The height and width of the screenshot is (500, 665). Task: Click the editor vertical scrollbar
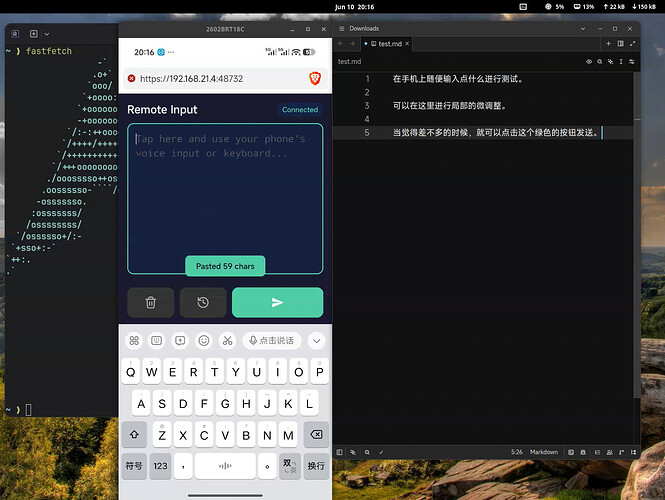point(637,235)
